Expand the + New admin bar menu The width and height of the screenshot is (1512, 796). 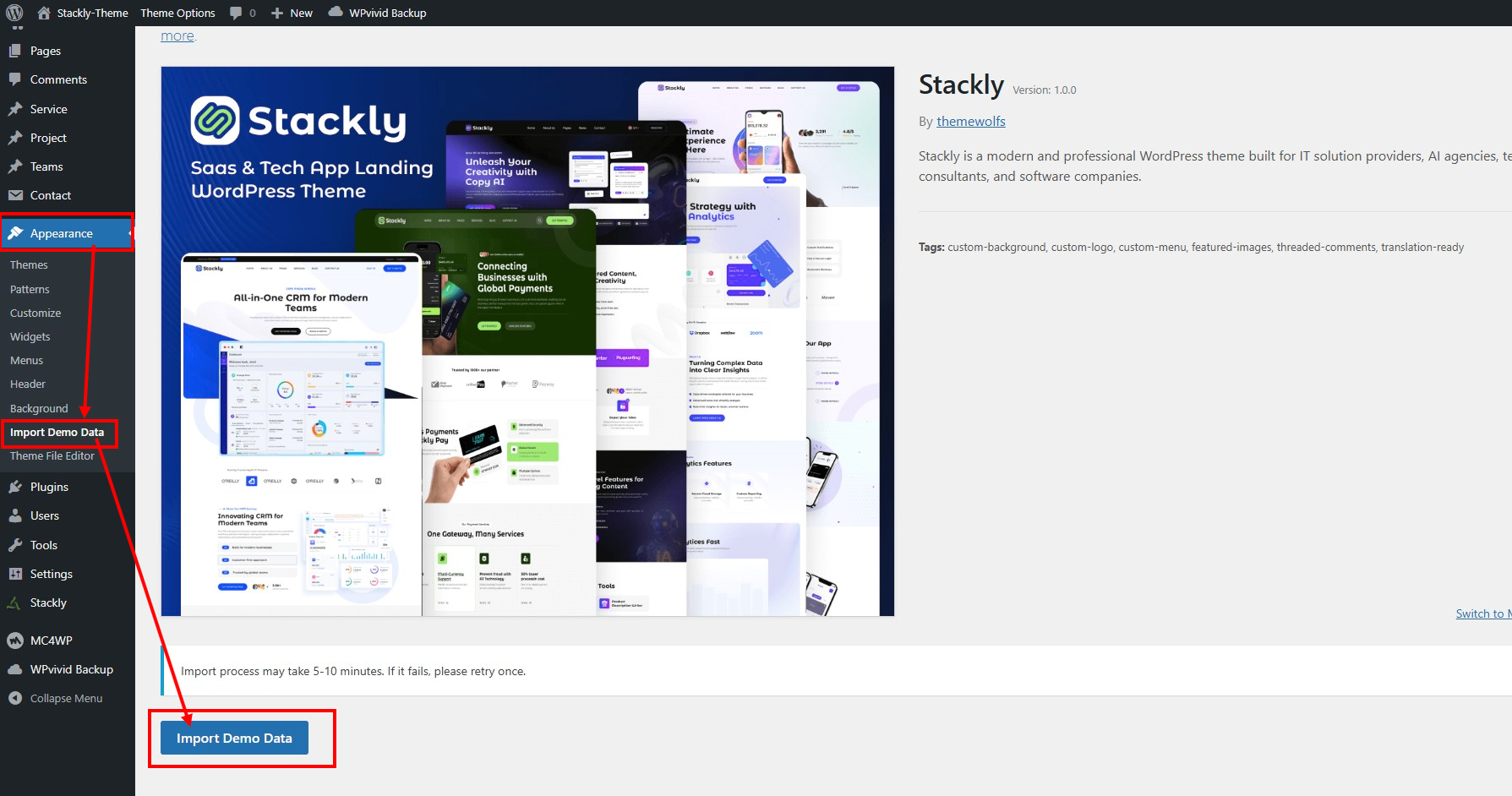pos(292,13)
